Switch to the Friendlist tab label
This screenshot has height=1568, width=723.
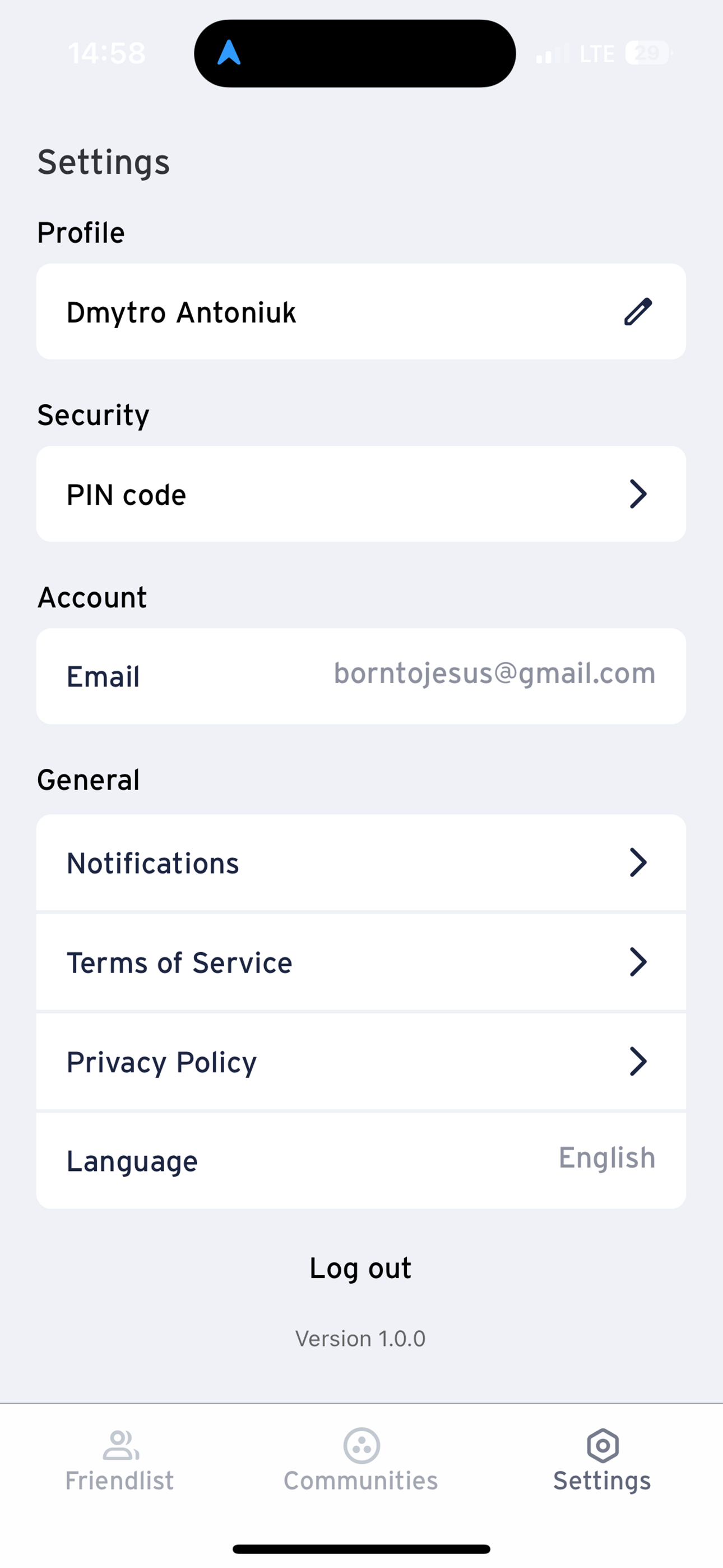pyautogui.click(x=119, y=1481)
